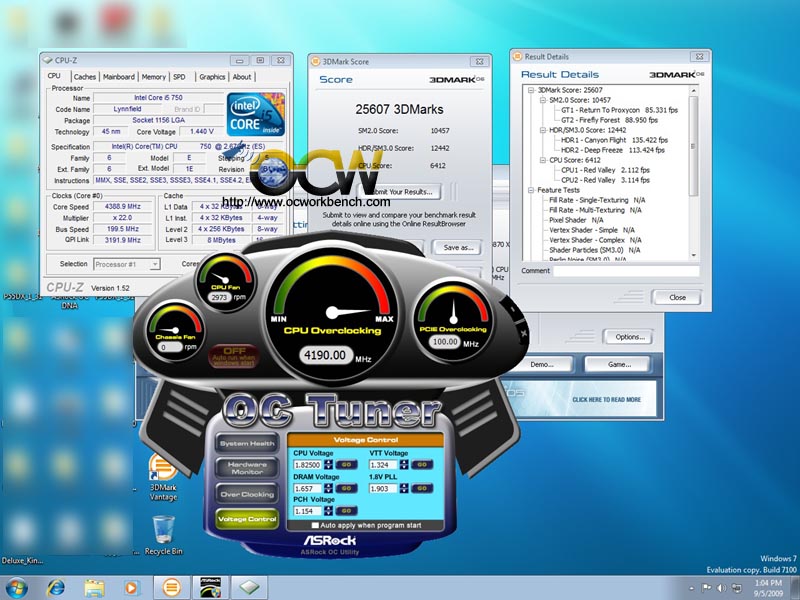Adjust the DRAM Voltage stepper arrows
This screenshot has height=600, width=800.
[x=328, y=488]
